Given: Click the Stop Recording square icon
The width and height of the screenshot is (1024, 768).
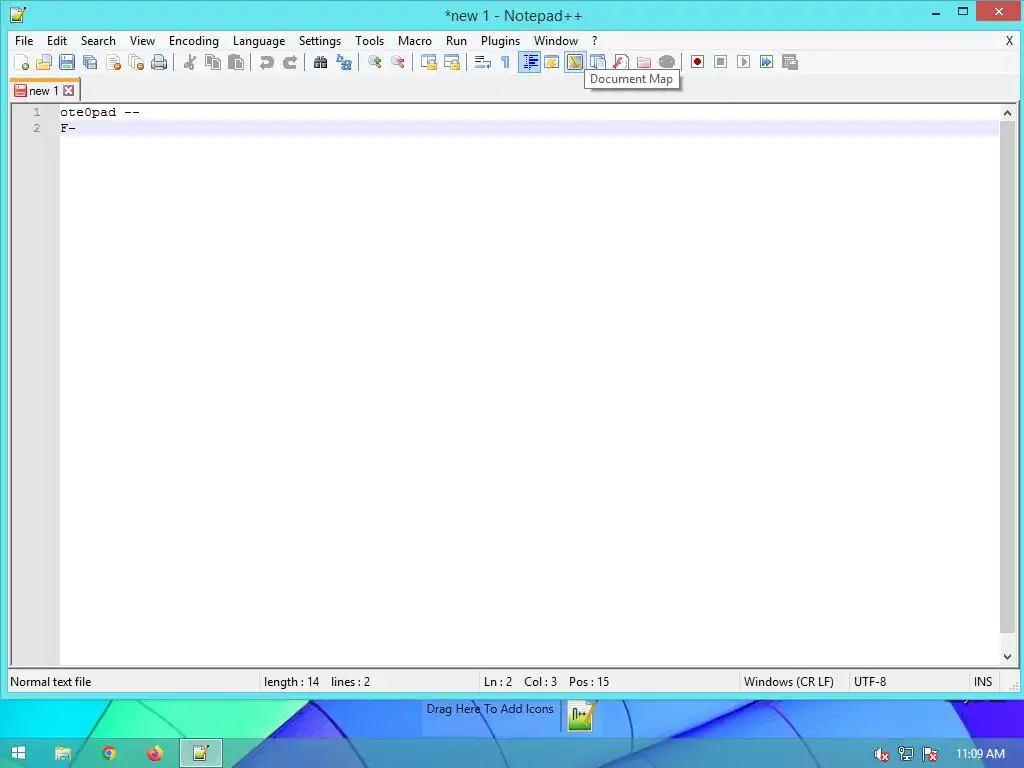Looking at the screenshot, I should pos(720,62).
